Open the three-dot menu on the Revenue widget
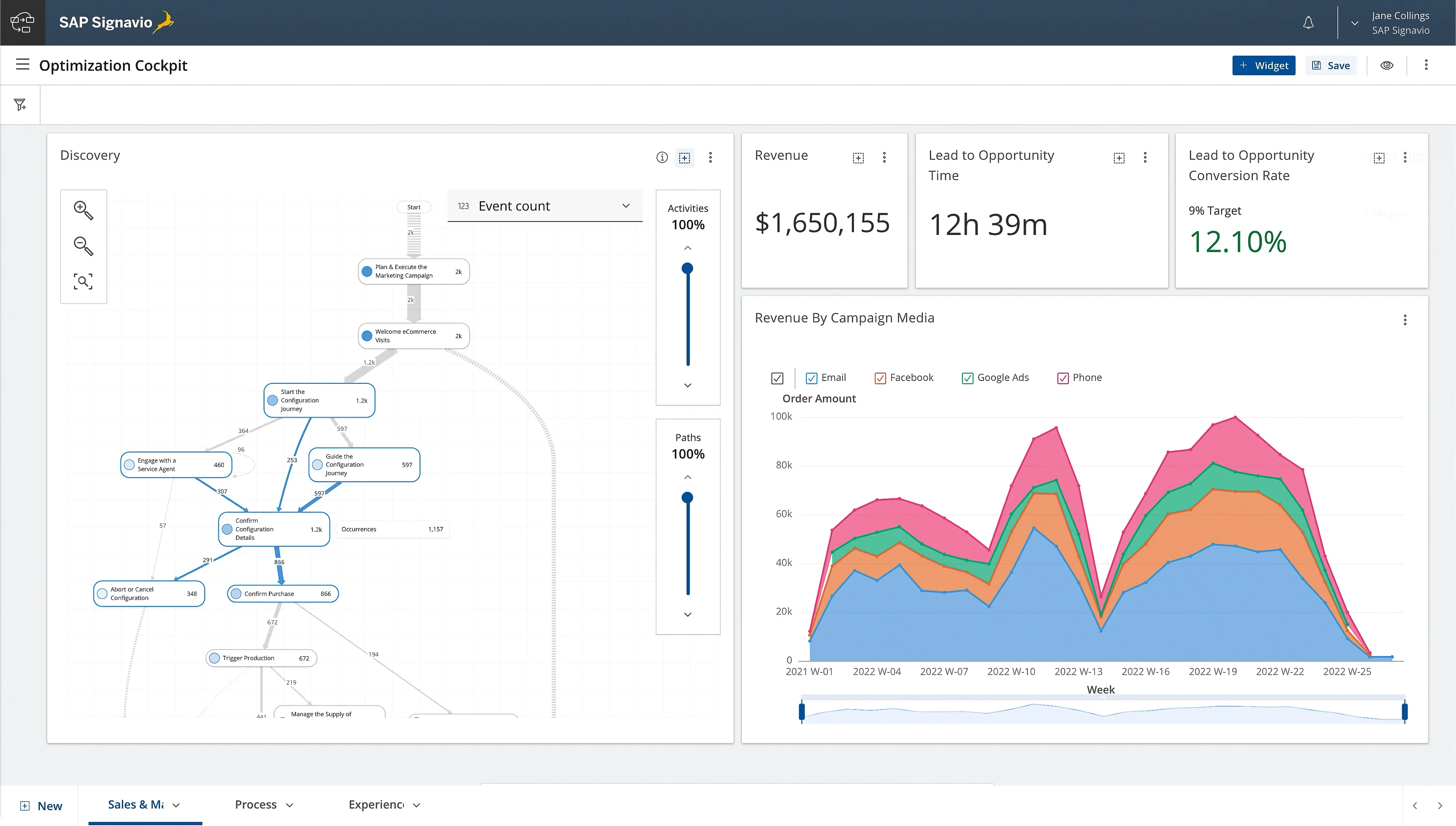This screenshot has width=1456, height=826. 884,157
